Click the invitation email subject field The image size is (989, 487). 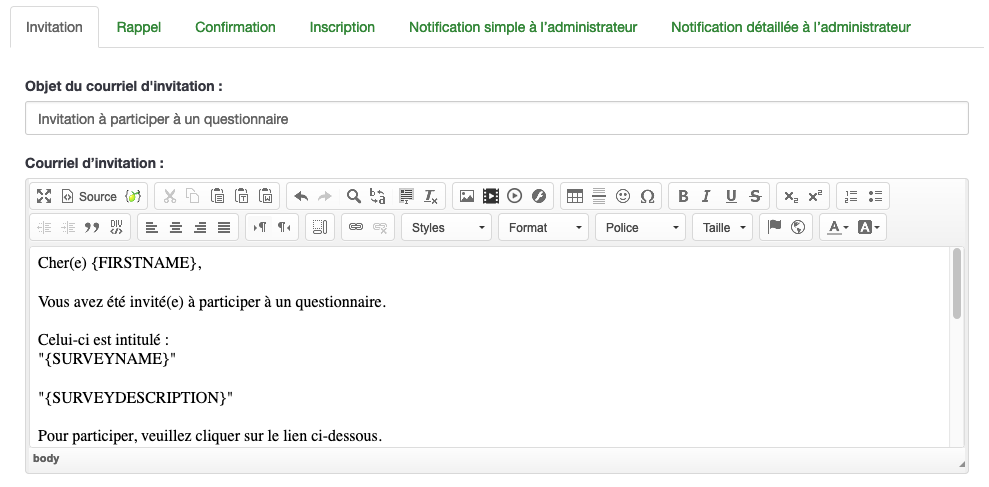[496, 119]
